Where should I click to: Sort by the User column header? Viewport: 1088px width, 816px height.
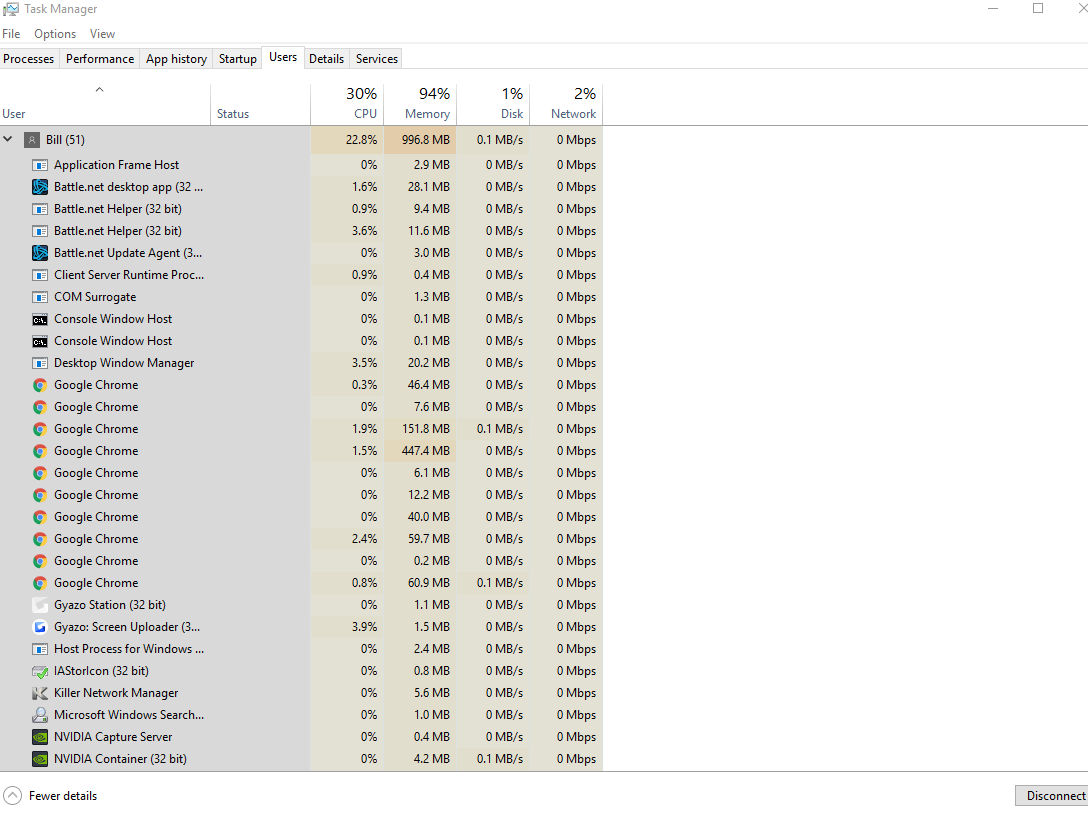point(105,104)
